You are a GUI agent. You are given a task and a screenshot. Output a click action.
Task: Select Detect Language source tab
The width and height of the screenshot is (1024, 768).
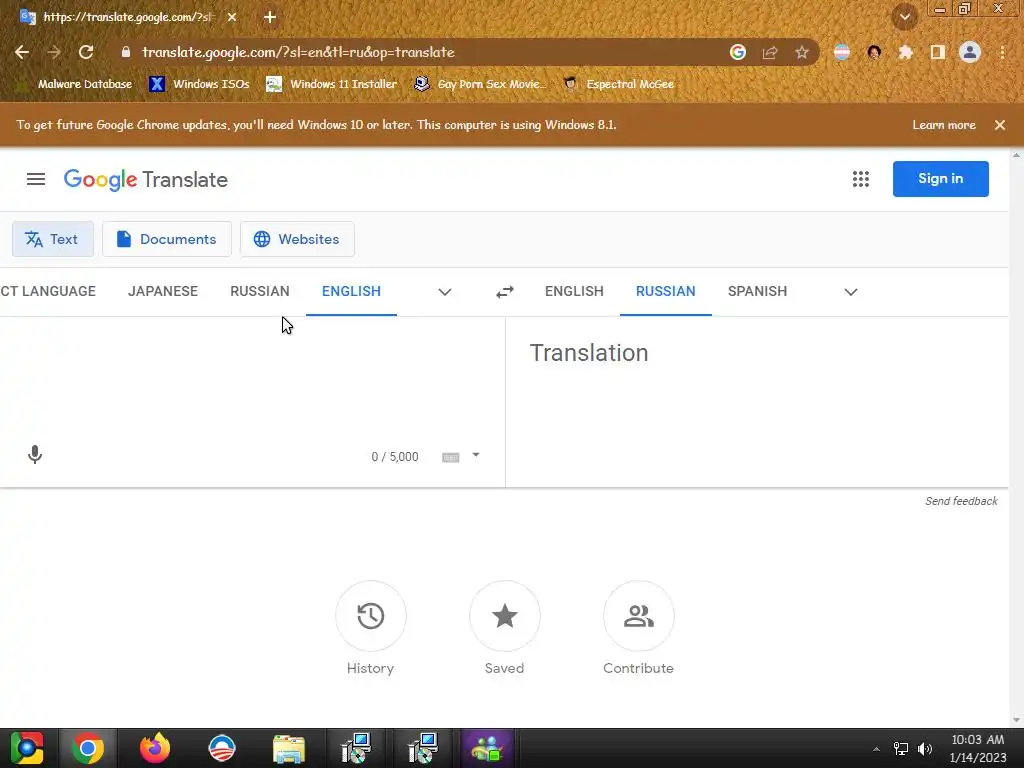pyautogui.click(x=48, y=291)
